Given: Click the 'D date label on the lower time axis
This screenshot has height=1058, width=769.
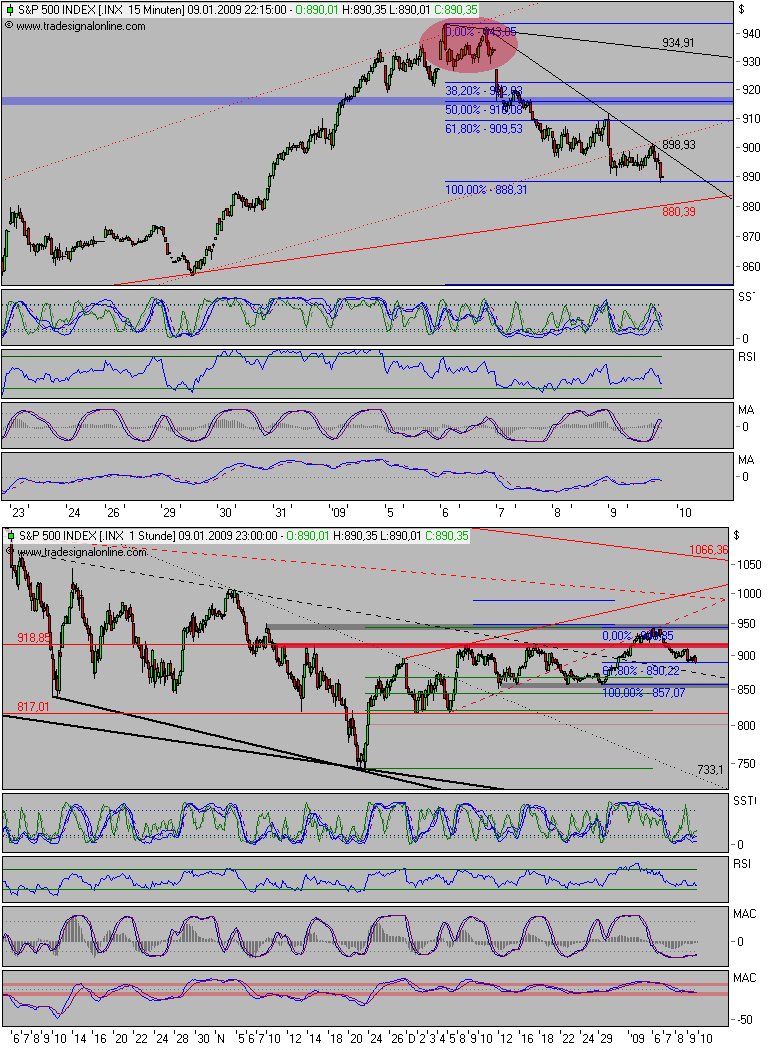Looking at the screenshot, I should pyautogui.click(x=411, y=1038).
